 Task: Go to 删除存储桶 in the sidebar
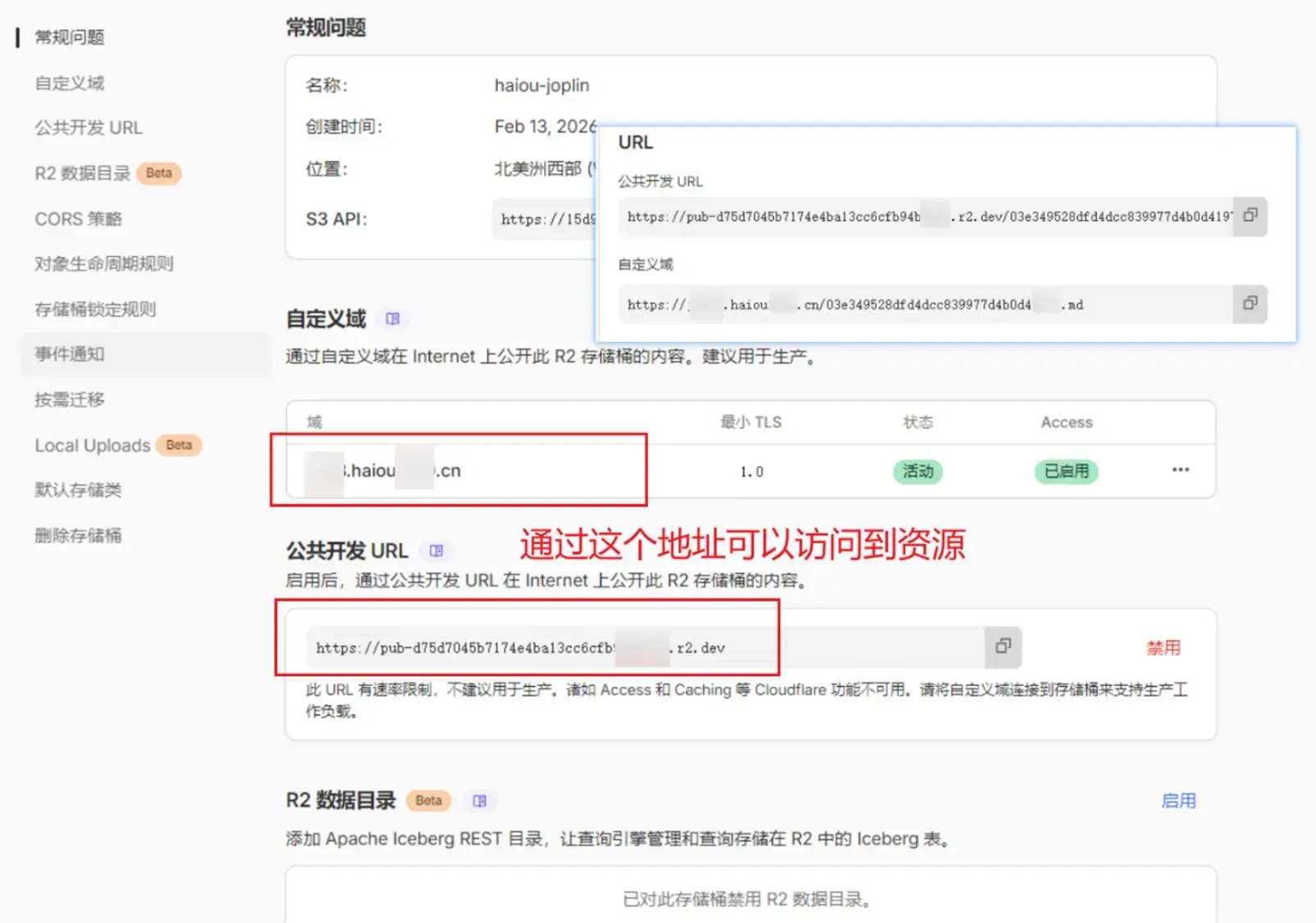coord(79,536)
